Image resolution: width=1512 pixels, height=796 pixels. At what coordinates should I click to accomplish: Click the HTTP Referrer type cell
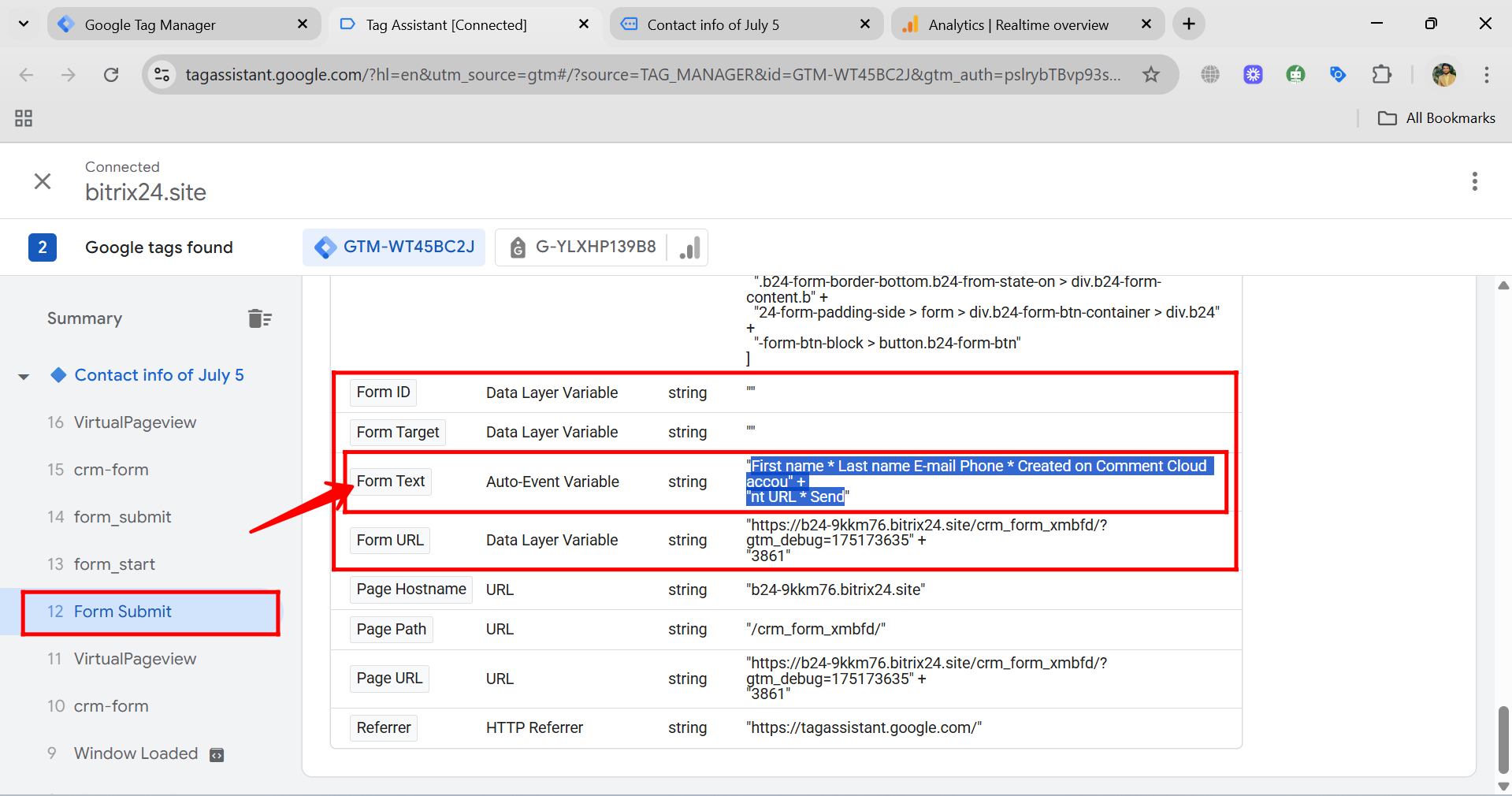click(x=534, y=727)
